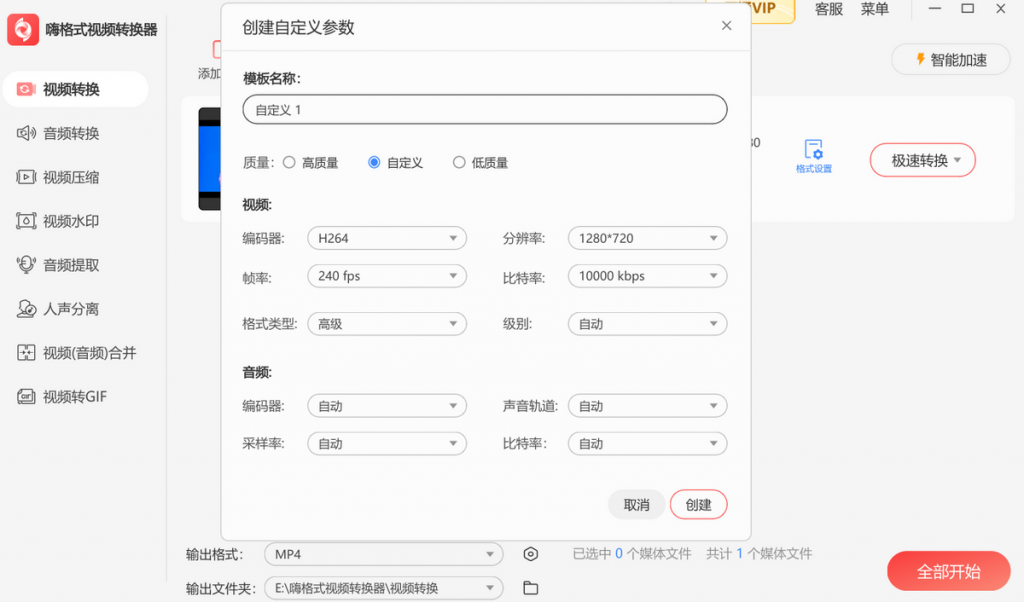Choose the 低质量 quality option
Viewport: 1024px width, 602px height.
(x=459, y=162)
